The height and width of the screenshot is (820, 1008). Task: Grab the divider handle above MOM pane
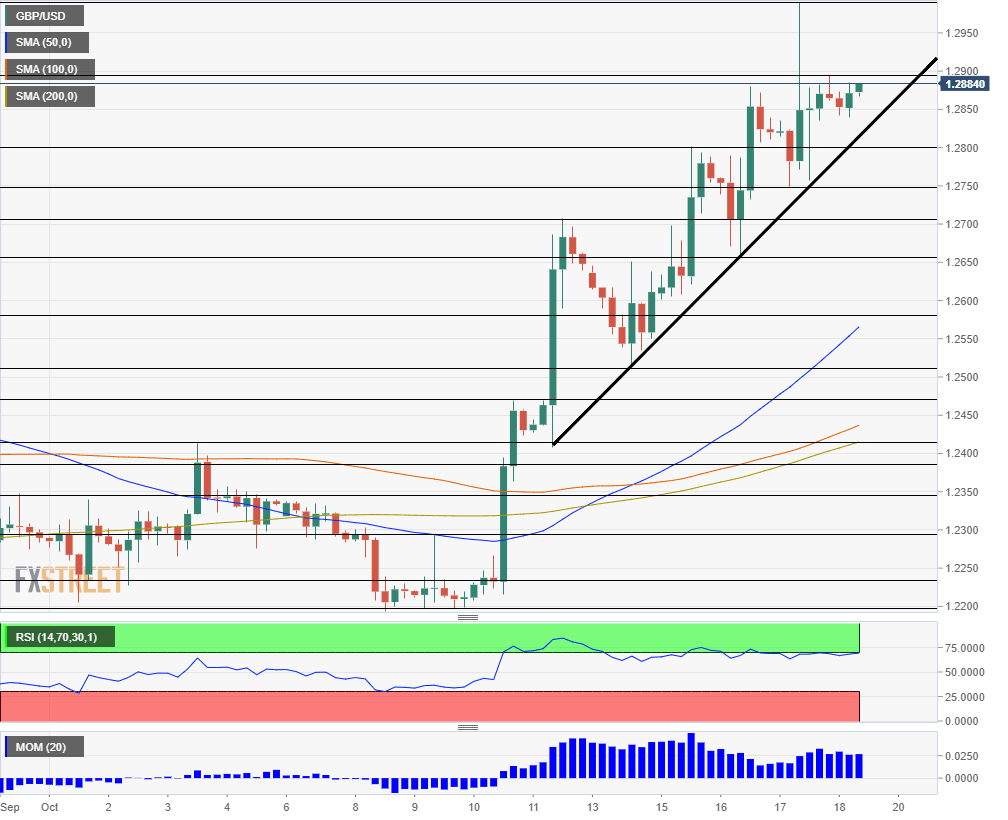[467, 727]
